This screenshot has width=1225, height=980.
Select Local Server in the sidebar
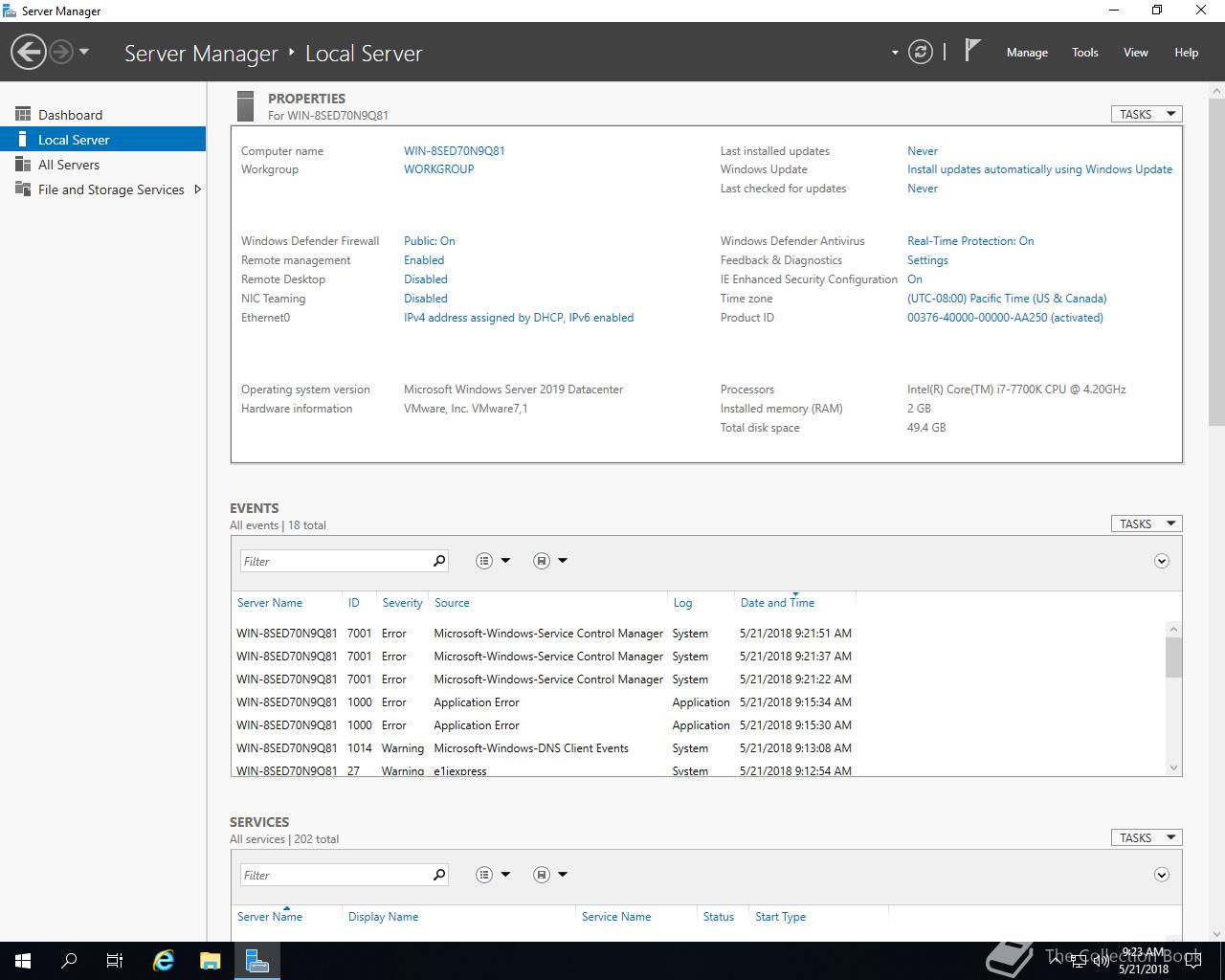pos(103,140)
